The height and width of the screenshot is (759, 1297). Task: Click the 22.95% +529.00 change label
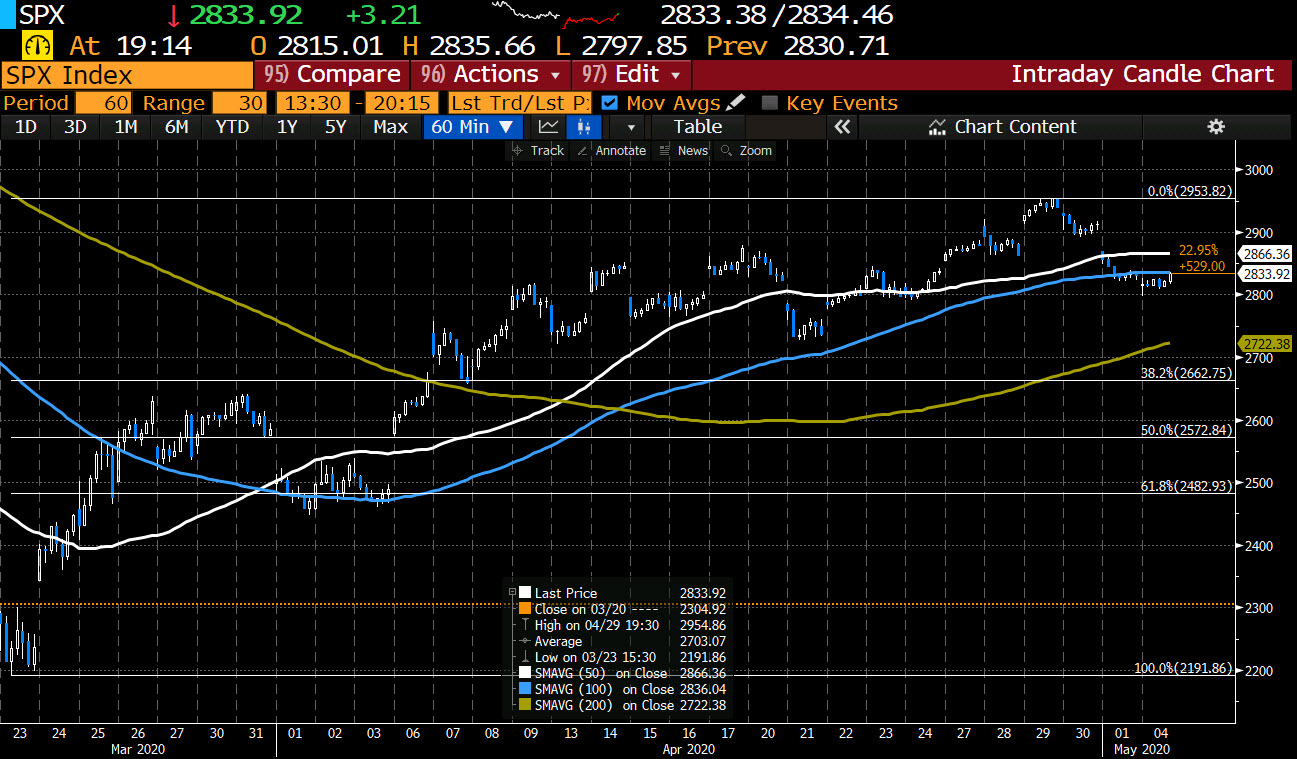point(1204,258)
